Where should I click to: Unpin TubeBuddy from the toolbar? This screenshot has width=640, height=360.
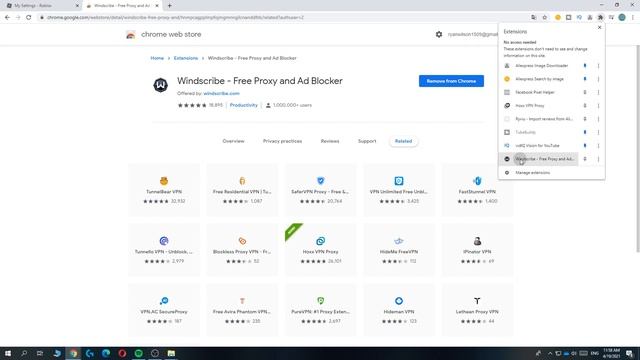[585, 132]
